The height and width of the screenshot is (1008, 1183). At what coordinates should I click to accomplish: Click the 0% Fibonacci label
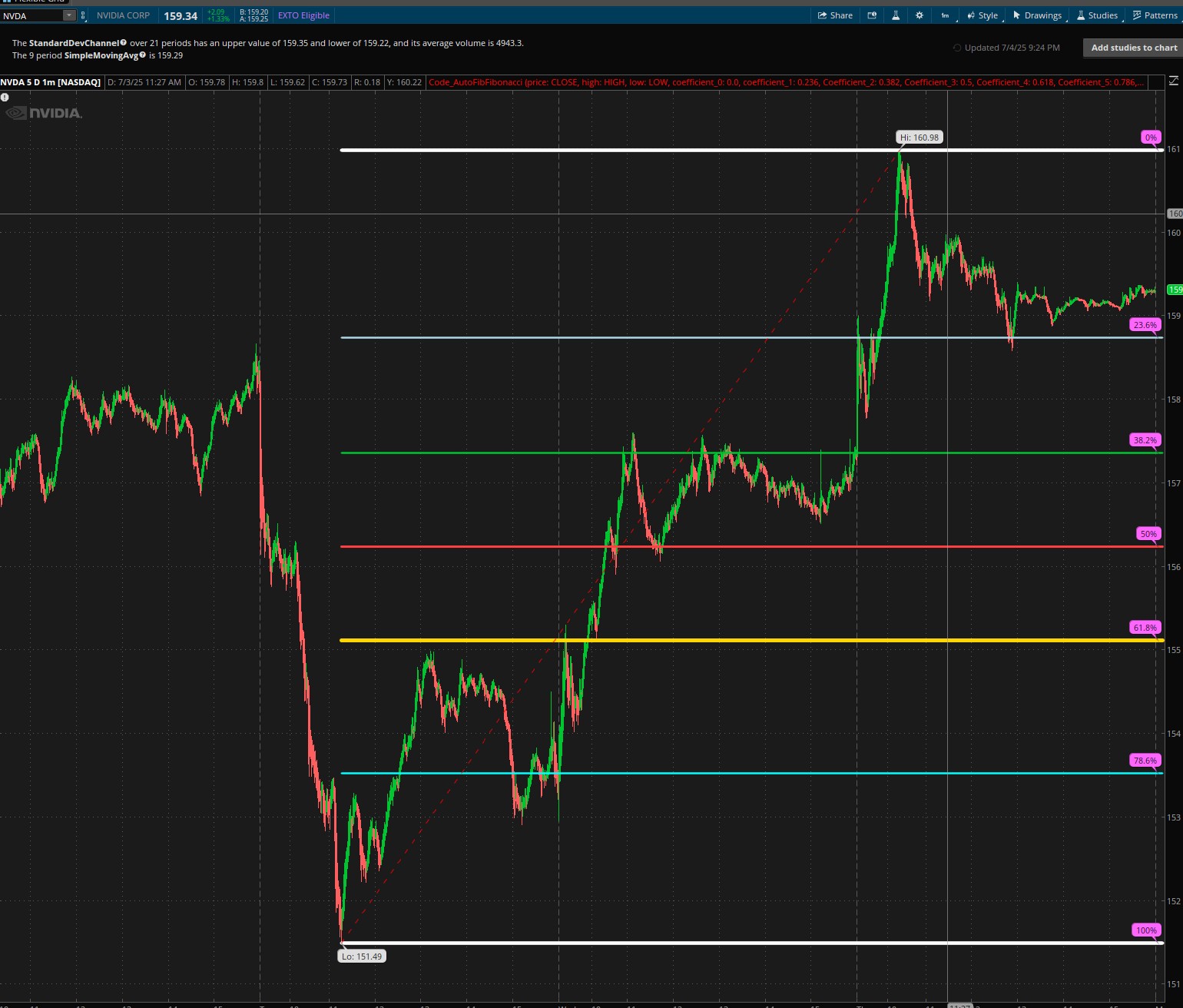[x=1151, y=138]
